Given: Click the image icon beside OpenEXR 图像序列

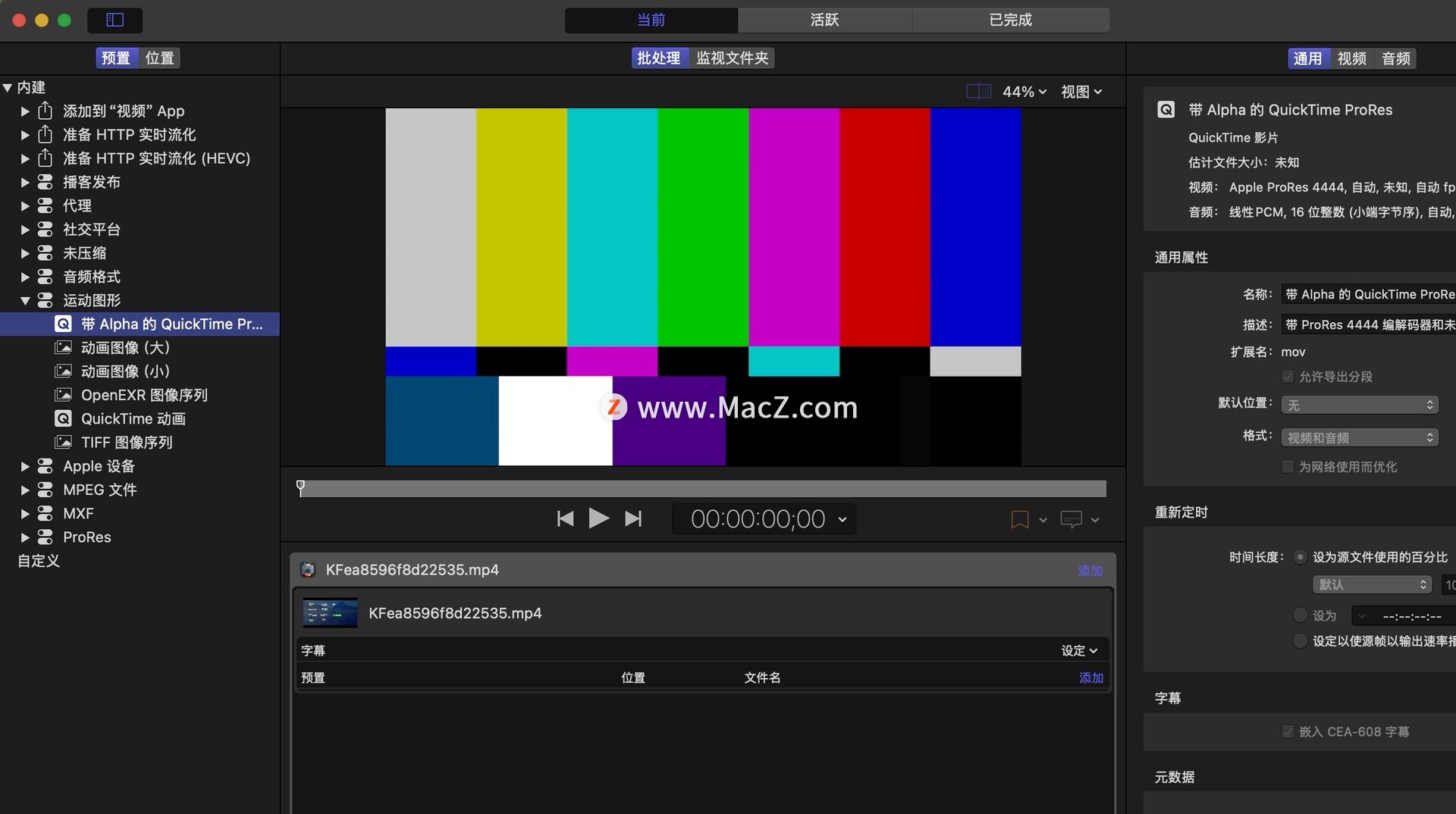Looking at the screenshot, I should [x=64, y=395].
